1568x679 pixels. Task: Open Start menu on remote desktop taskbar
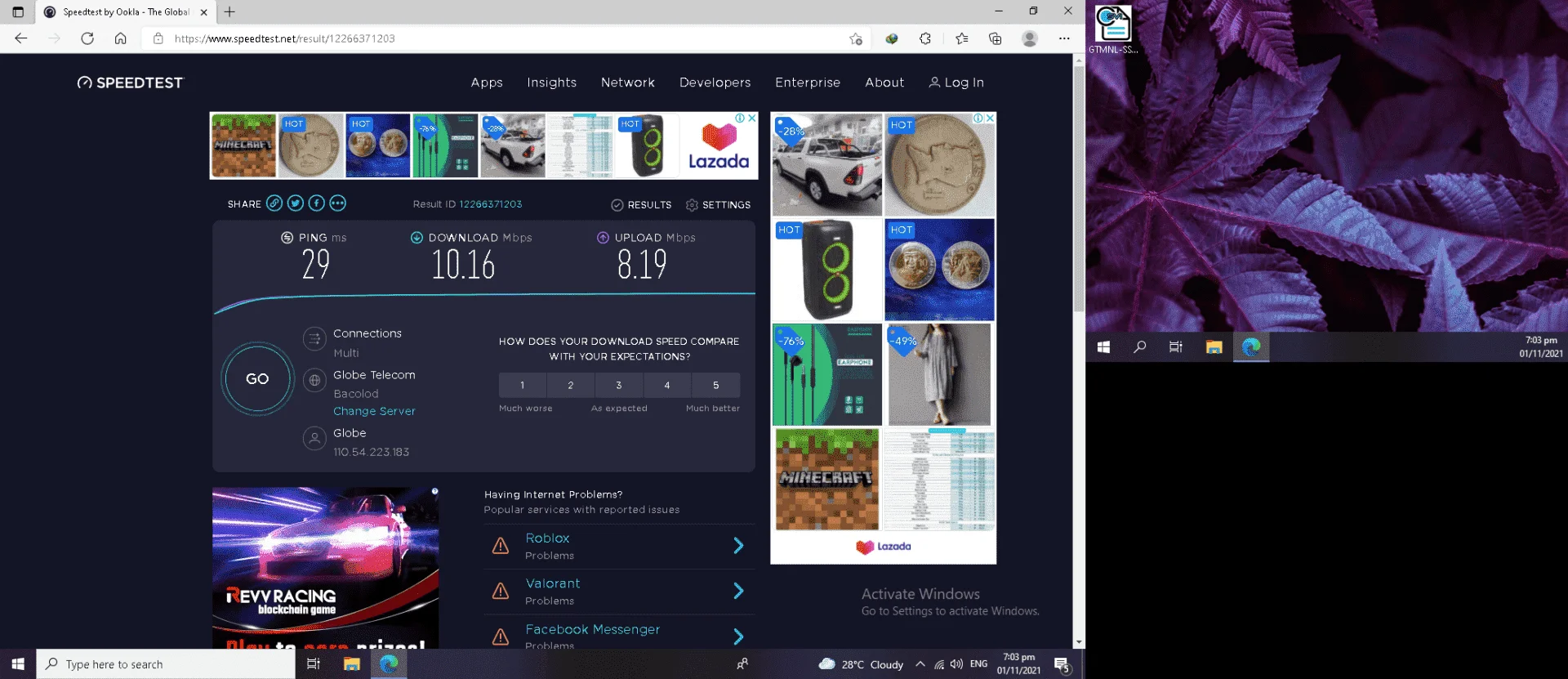point(1103,347)
